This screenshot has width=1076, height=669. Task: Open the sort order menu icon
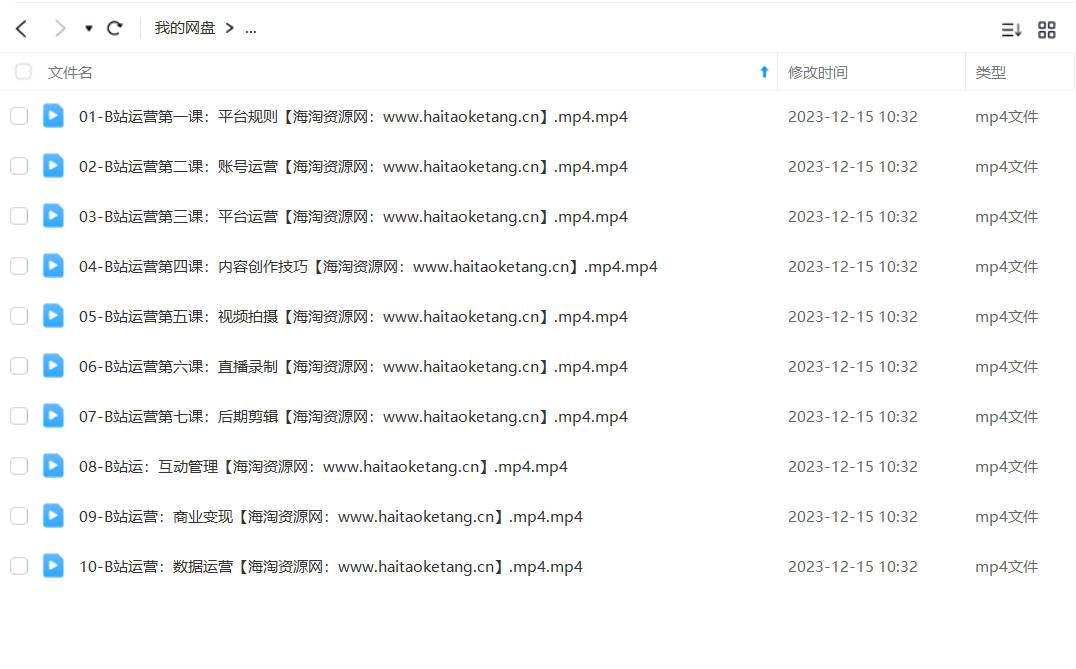click(x=1011, y=30)
